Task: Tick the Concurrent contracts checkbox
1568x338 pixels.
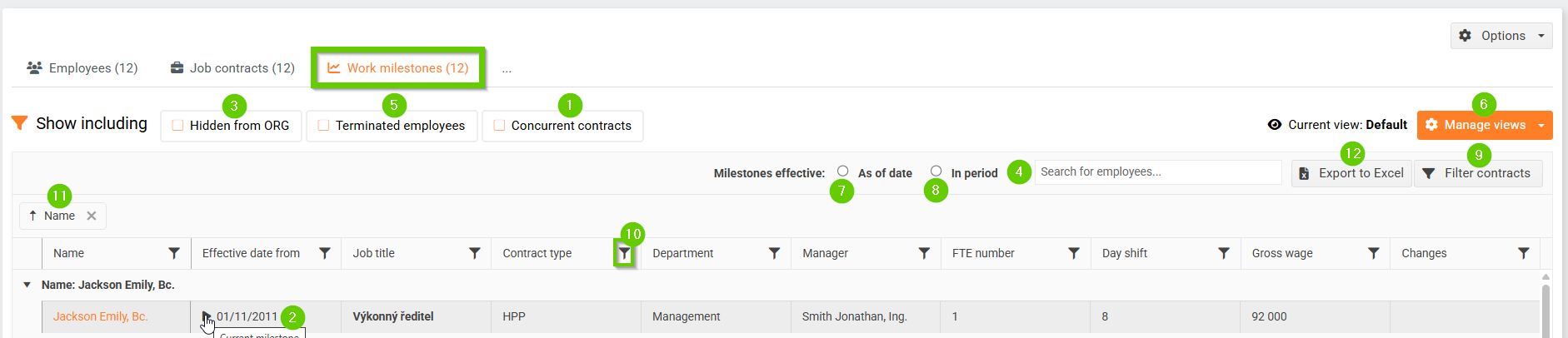Action: point(499,126)
